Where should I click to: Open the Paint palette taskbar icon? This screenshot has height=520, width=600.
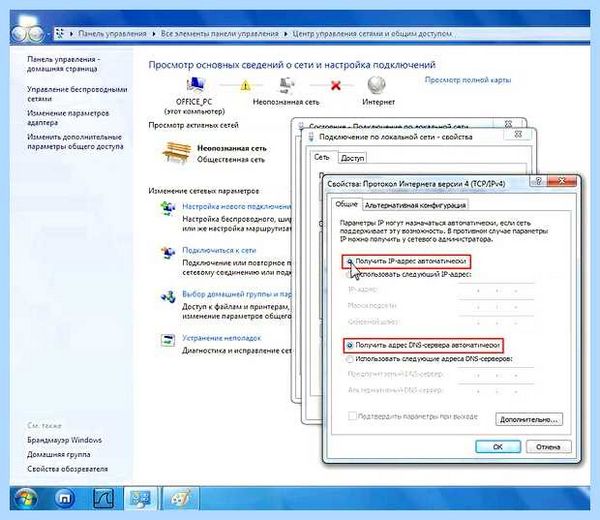click(181, 499)
